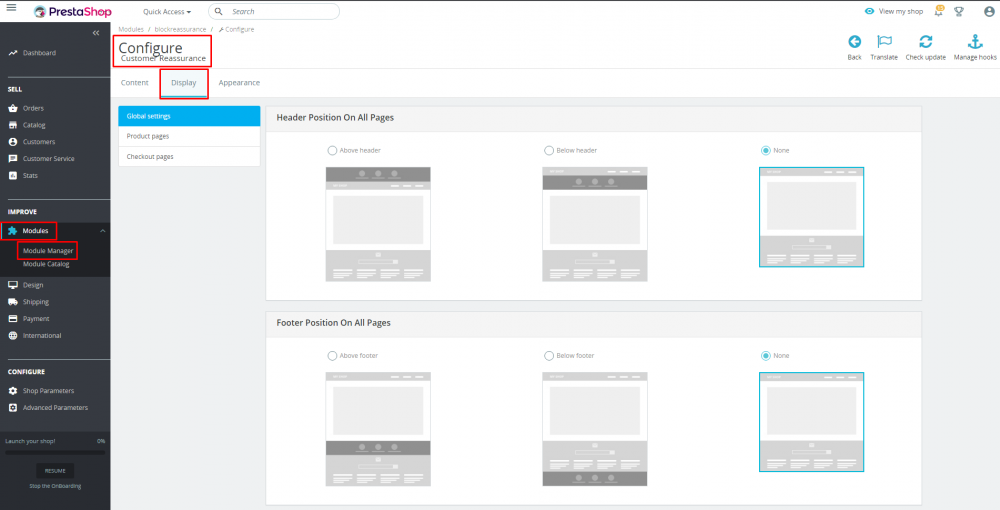Click the Shop Parameters gear icon
Screen dimensions: 1000x510
pyautogui.click(x=13, y=391)
